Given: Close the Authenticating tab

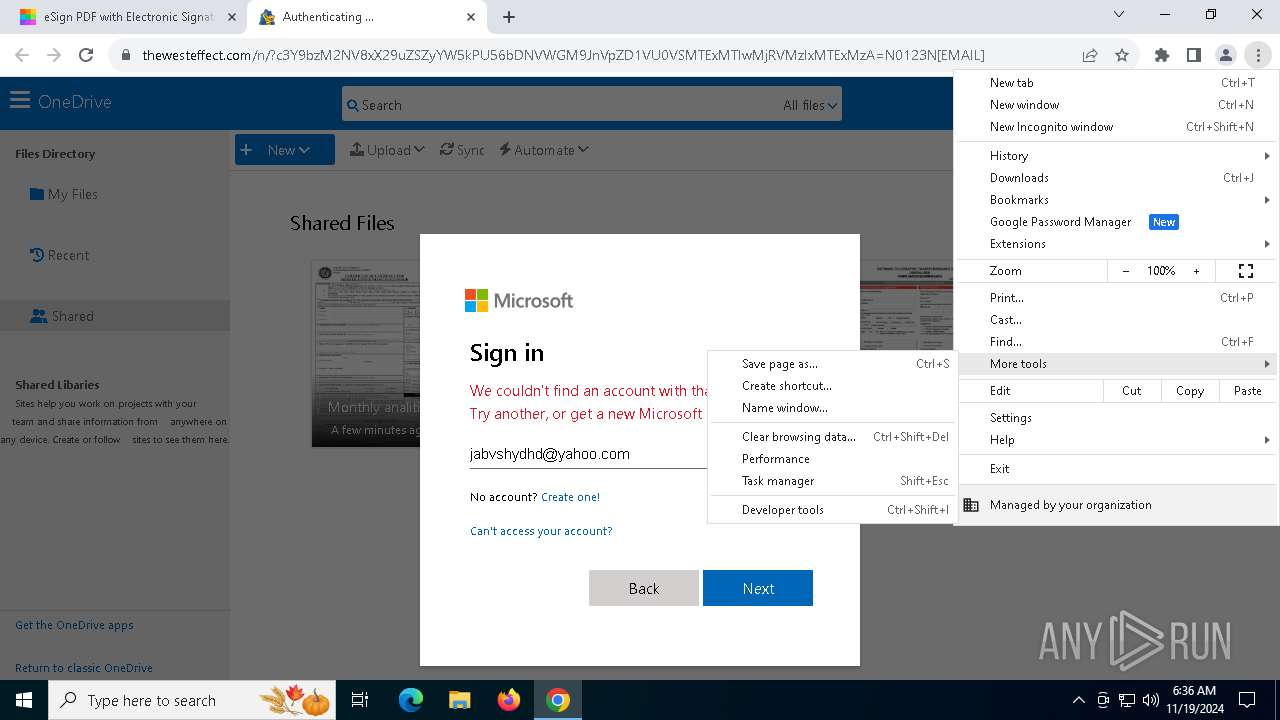Looking at the screenshot, I should tap(471, 17).
